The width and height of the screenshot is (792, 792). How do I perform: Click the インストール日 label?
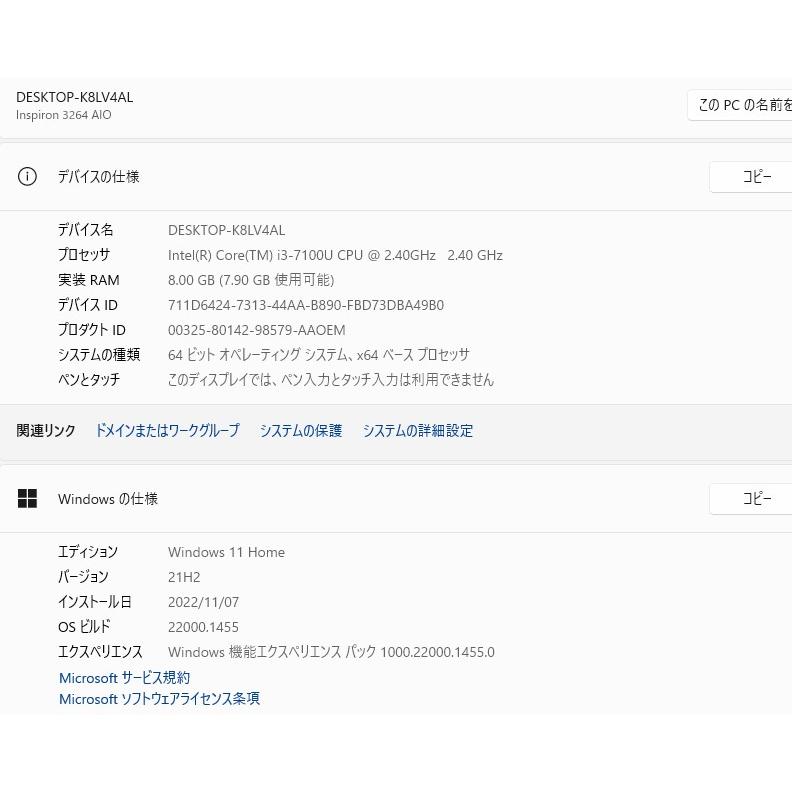tap(95, 602)
